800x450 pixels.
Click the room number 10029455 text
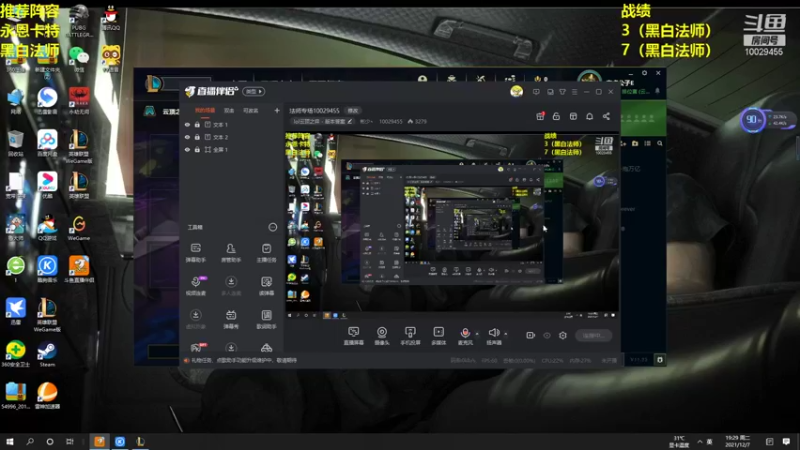[x=390, y=121]
